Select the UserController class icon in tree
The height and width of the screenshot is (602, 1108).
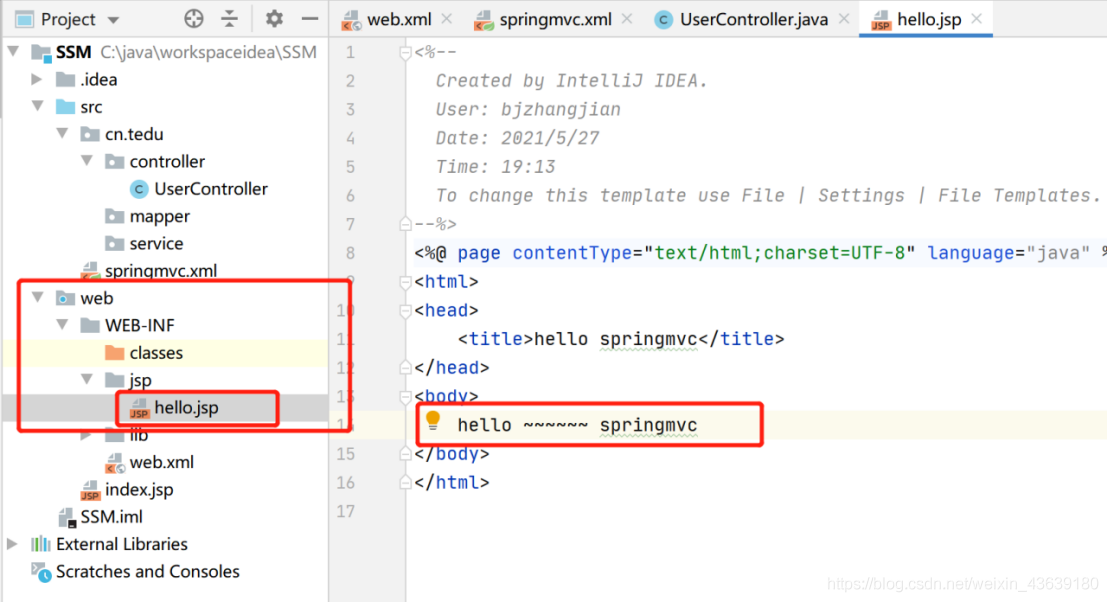click(x=139, y=189)
